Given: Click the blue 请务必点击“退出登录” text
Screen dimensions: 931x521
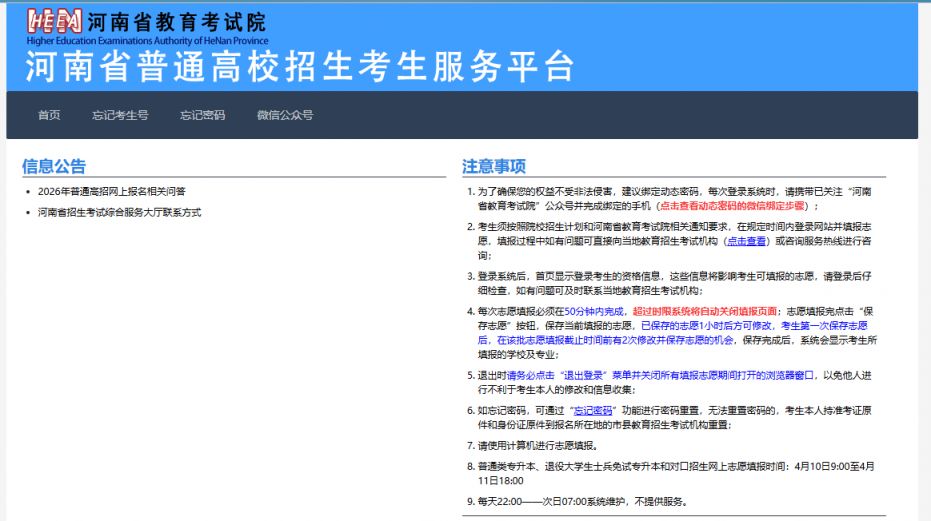Looking at the screenshot, I should tap(556, 375).
